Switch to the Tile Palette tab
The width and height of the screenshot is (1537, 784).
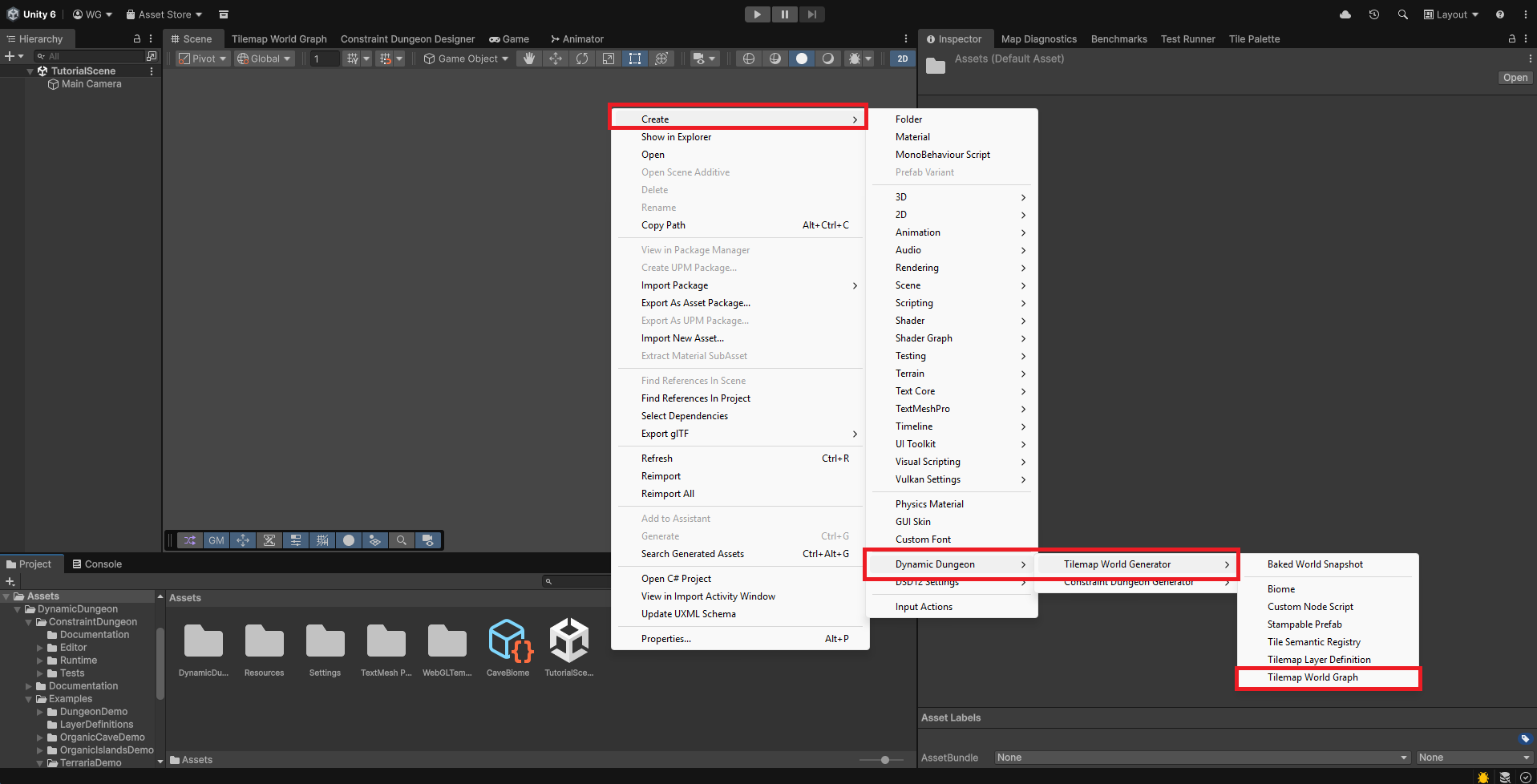[1254, 38]
